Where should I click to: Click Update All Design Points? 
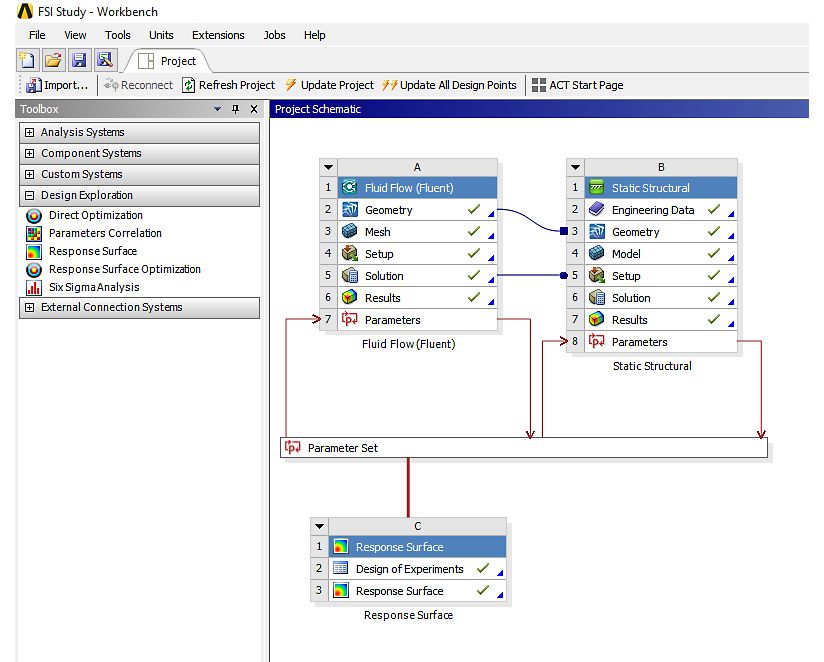pos(449,85)
